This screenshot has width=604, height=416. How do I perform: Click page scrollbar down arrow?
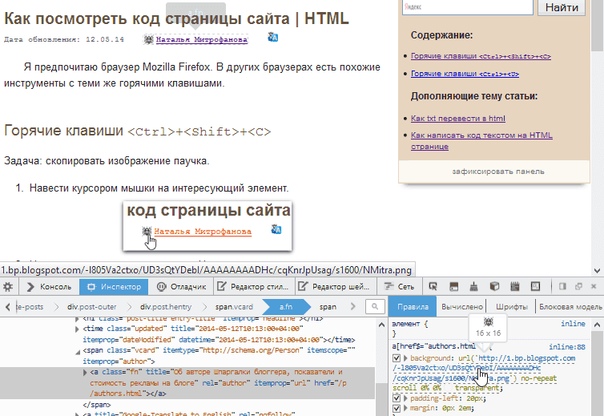tap(597, 271)
